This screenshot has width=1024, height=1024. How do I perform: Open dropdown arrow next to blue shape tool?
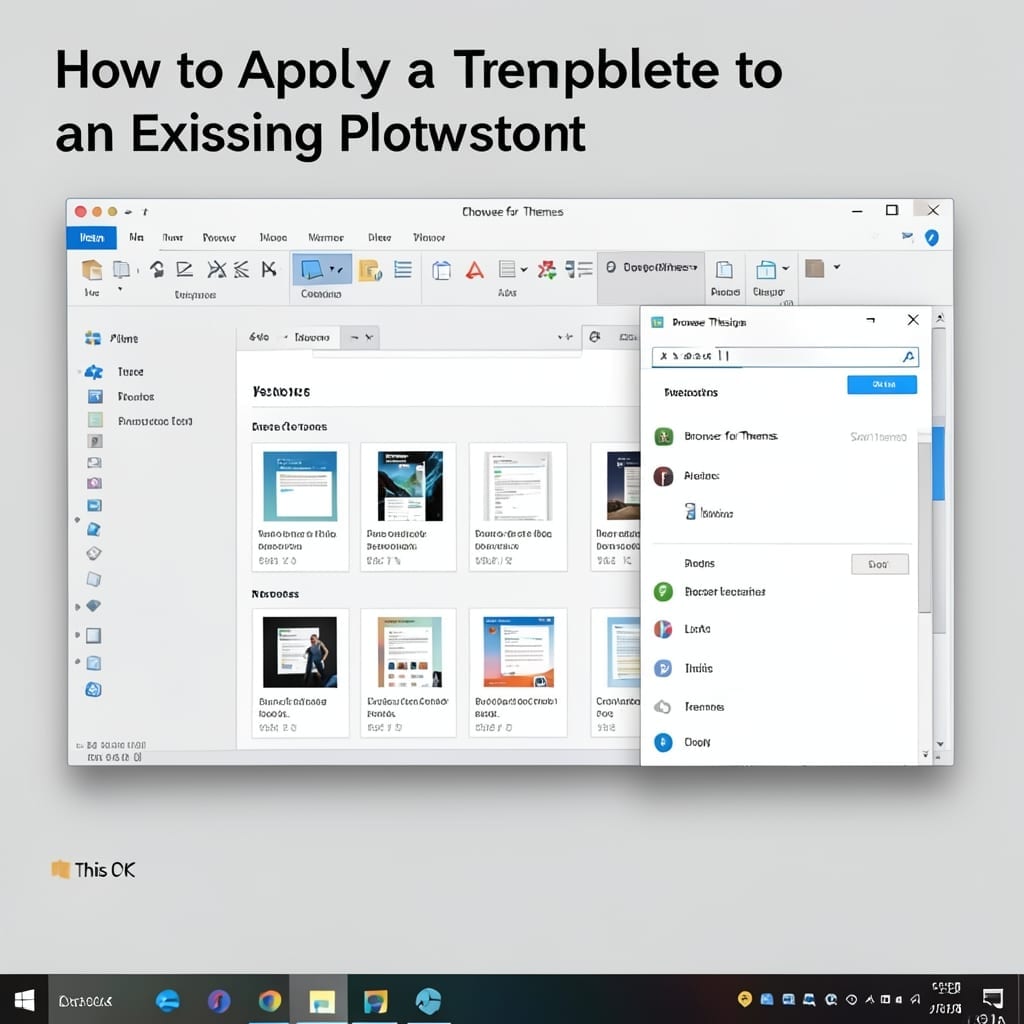[337, 269]
